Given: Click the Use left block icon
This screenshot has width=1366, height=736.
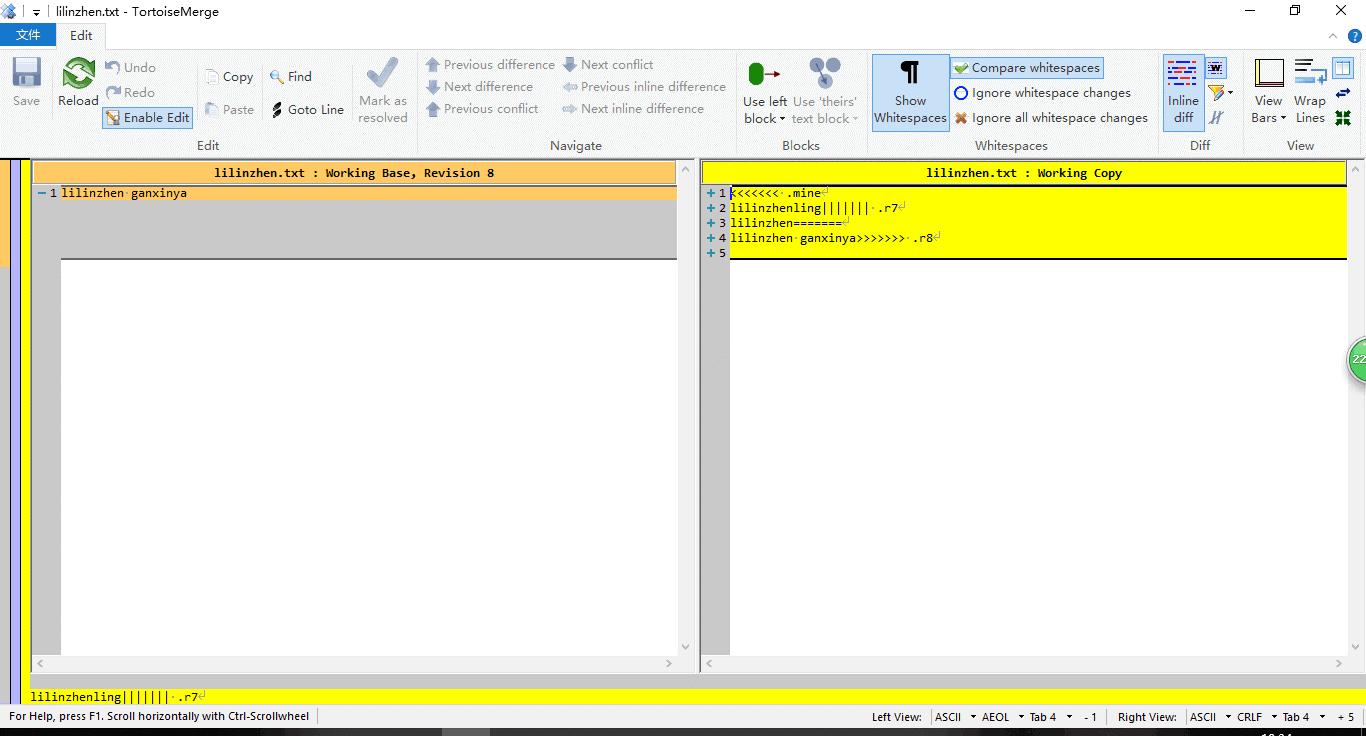Looking at the screenshot, I should tap(765, 75).
